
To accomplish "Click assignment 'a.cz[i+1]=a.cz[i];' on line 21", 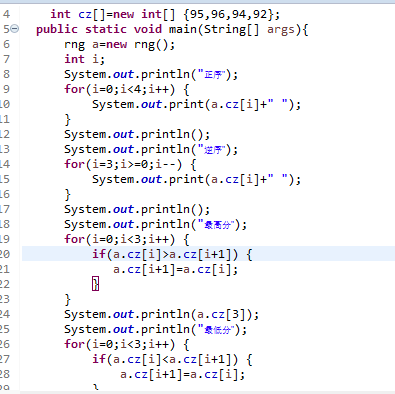I will [x=176, y=269].
